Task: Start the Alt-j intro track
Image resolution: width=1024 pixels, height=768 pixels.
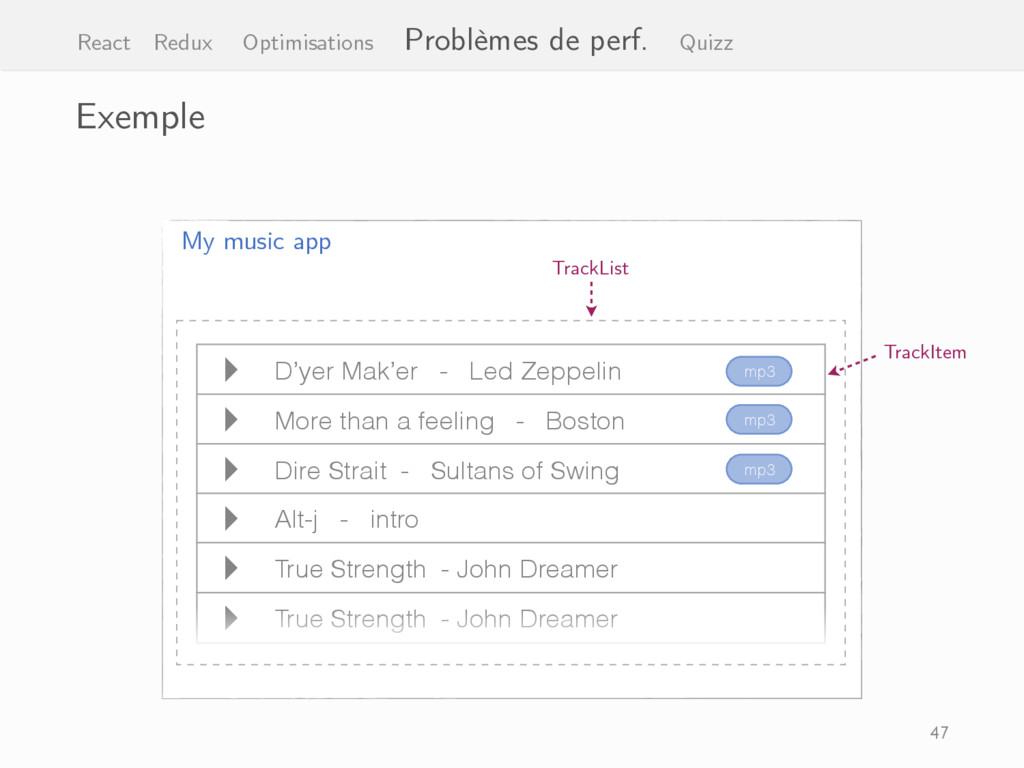Action: (231, 519)
